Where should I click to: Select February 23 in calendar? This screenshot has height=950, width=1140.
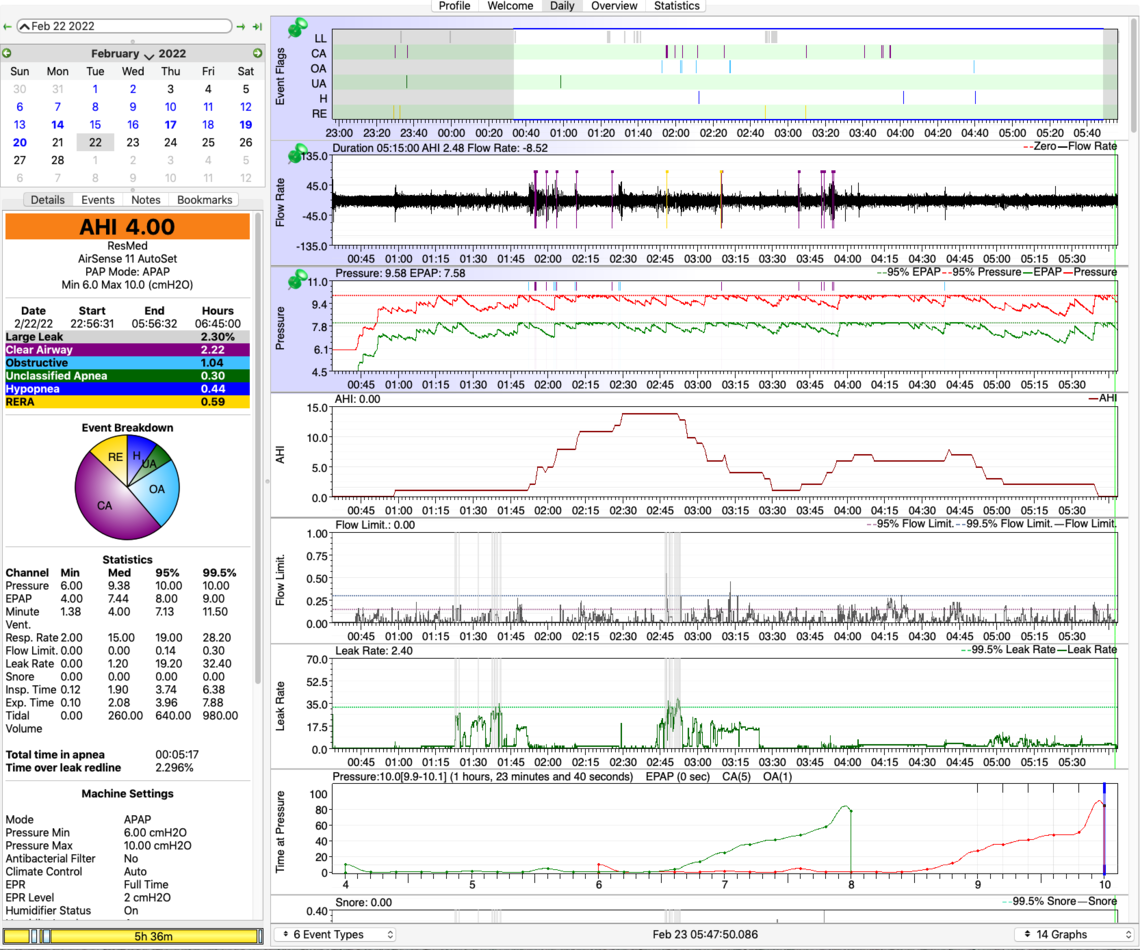(133, 142)
